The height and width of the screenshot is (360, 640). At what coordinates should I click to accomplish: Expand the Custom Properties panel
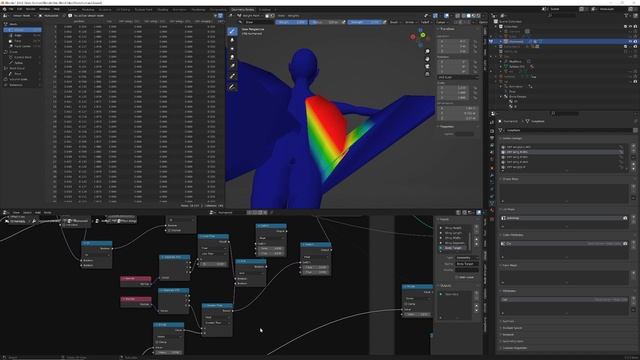click(x=515, y=348)
